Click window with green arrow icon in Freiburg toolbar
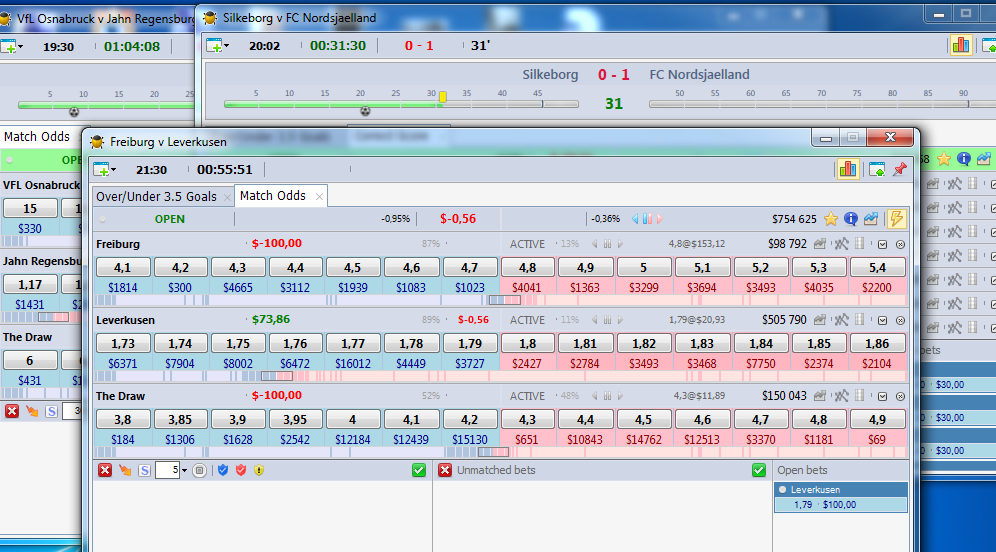The width and height of the screenshot is (996, 552). point(877,169)
